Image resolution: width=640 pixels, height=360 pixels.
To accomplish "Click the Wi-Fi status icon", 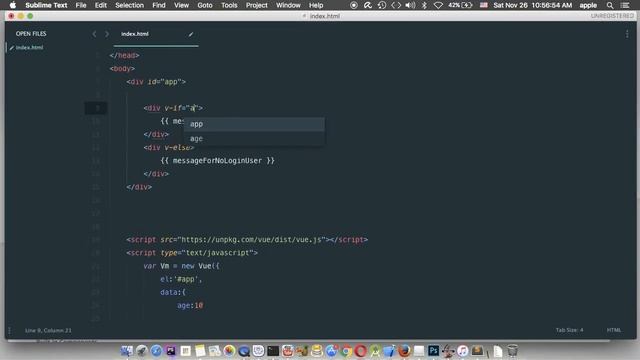I will coord(438,5).
